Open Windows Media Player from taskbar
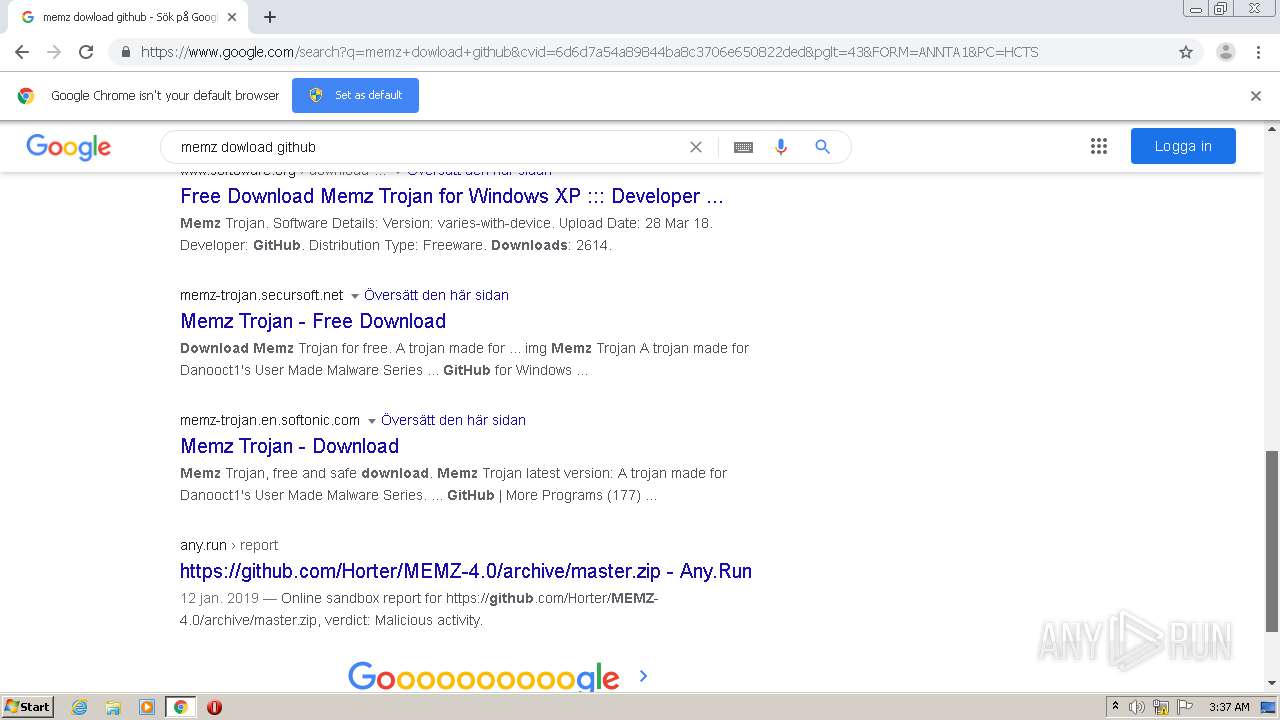 point(147,707)
